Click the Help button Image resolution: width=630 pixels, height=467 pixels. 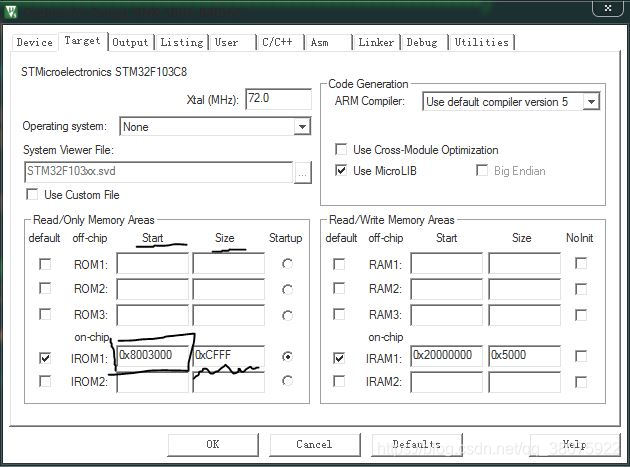(x=575, y=444)
